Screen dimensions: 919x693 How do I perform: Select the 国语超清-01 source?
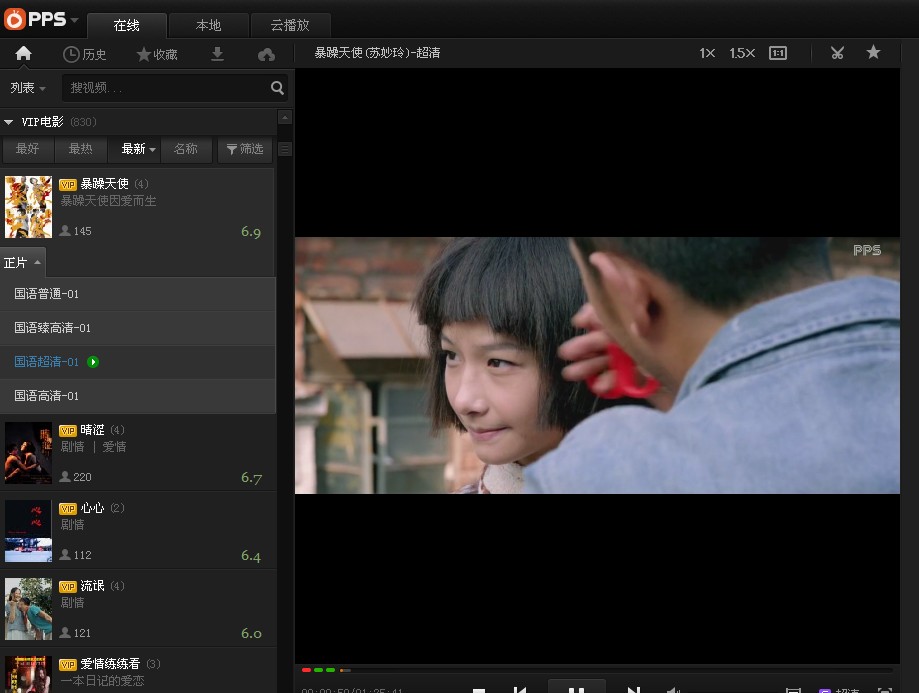138,362
